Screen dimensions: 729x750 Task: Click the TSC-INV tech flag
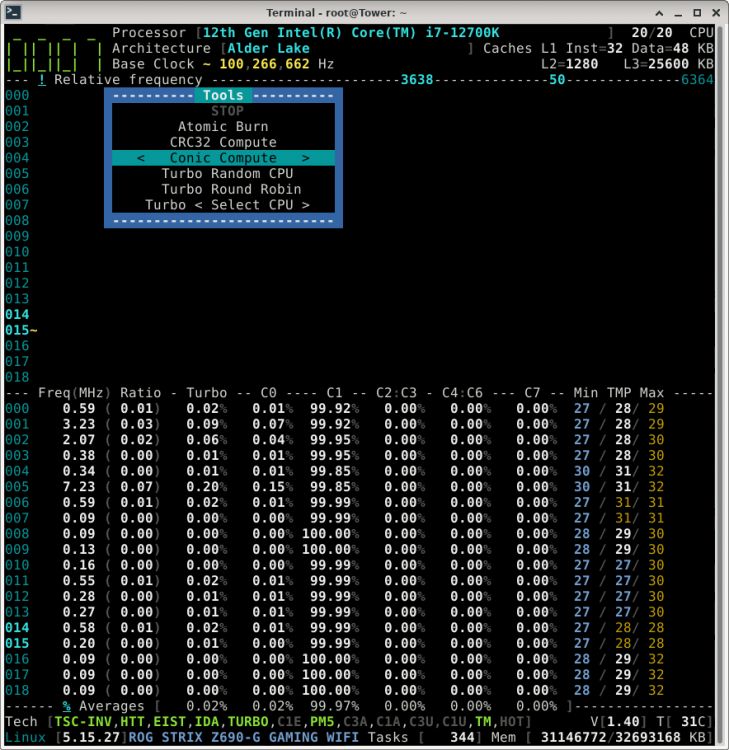point(83,722)
